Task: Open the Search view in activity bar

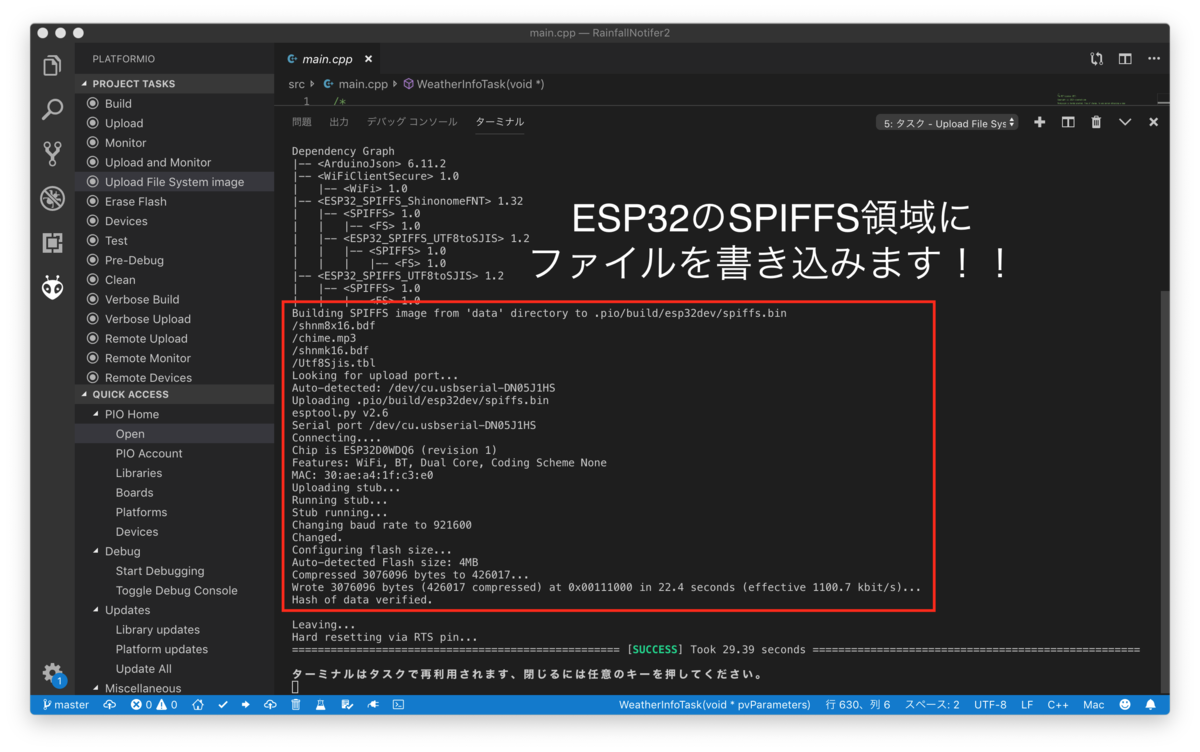Action: tap(52, 110)
